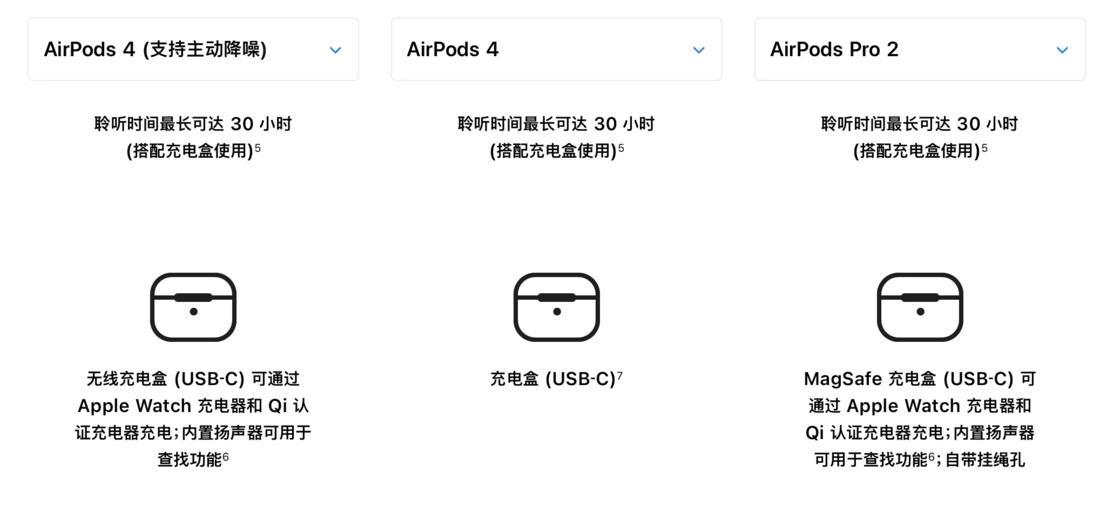Screen dimensions: 1120x526
Task: Click the chevron arrow beside AirPods 4 (支持主动降噪)
Action: tap(335, 50)
